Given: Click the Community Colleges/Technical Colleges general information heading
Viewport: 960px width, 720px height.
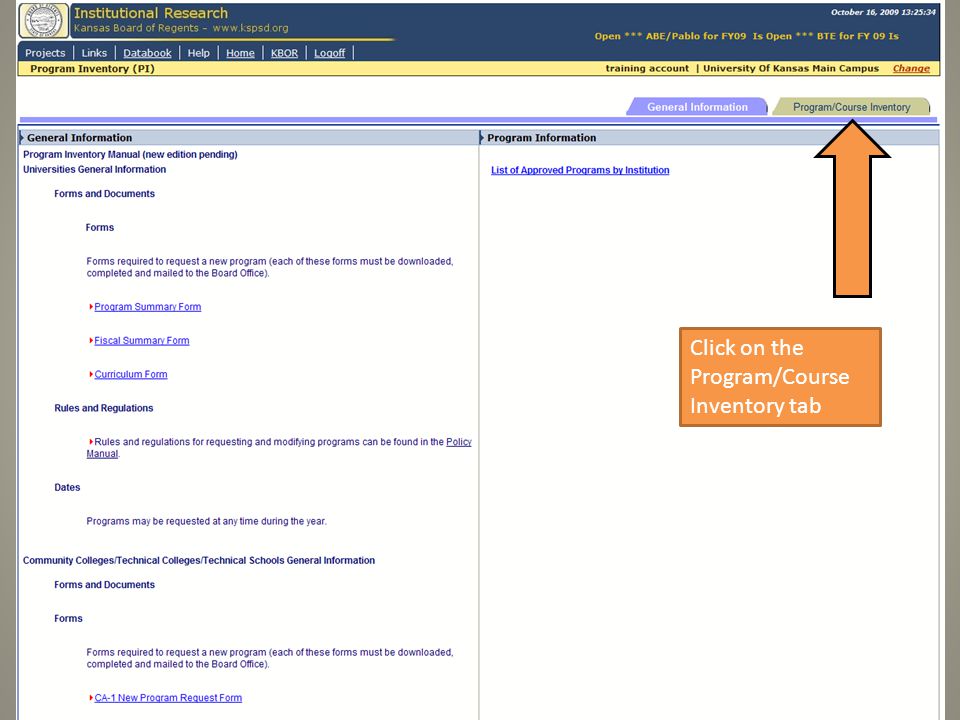Looking at the screenshot, I should pyautogui.click(x=198, y=560).
